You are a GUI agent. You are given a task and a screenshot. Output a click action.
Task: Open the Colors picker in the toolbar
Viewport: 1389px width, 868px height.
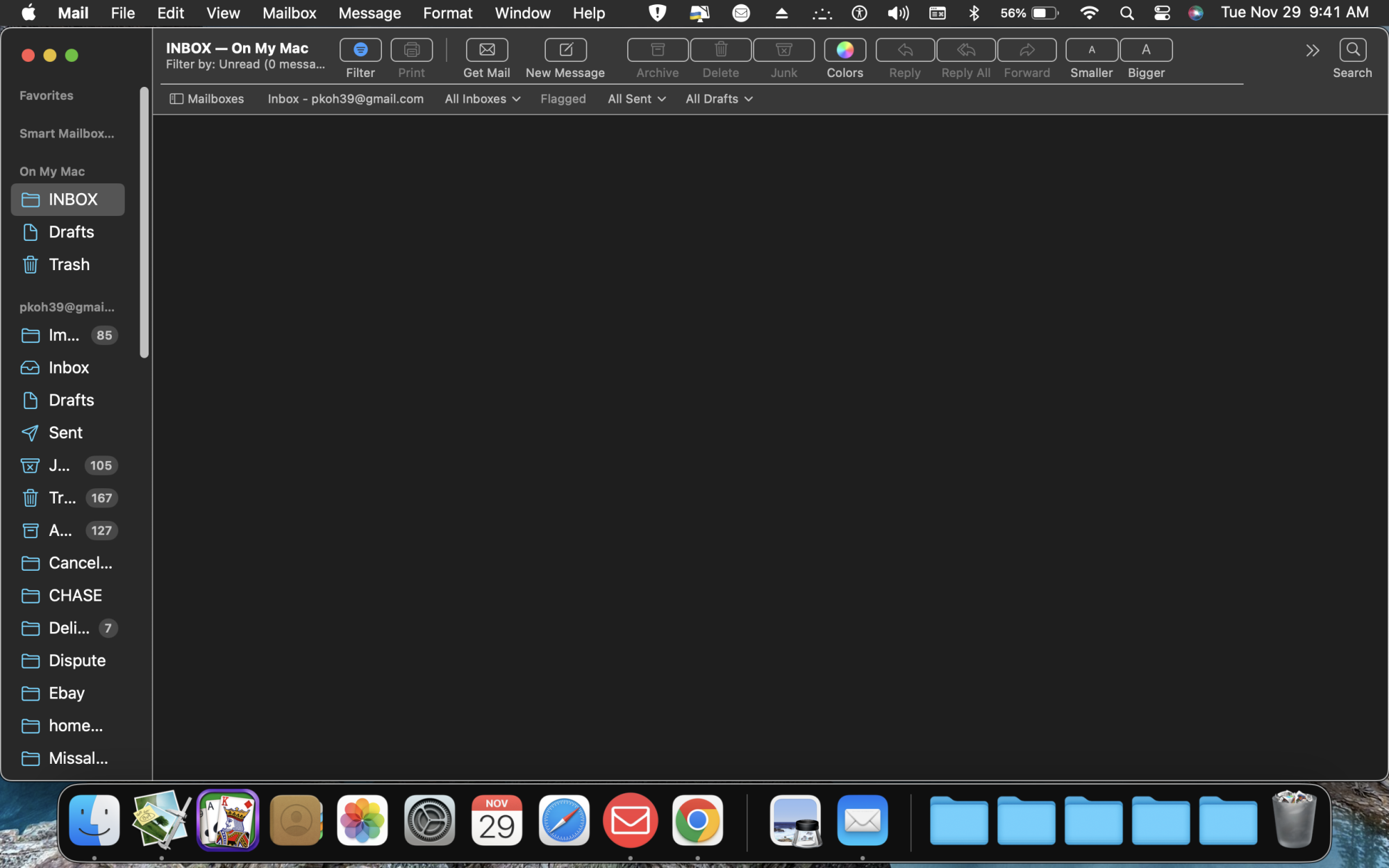point(845,50)
